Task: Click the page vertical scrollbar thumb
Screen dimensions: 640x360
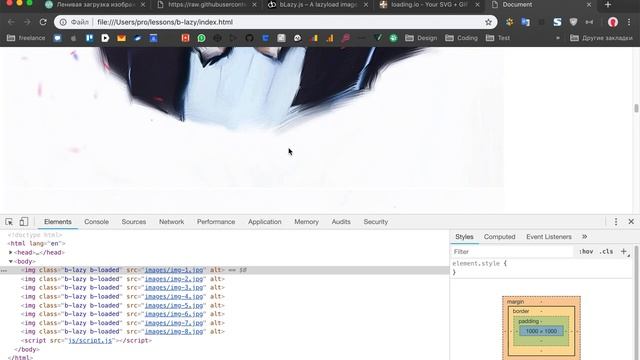Action: (636, 108)
